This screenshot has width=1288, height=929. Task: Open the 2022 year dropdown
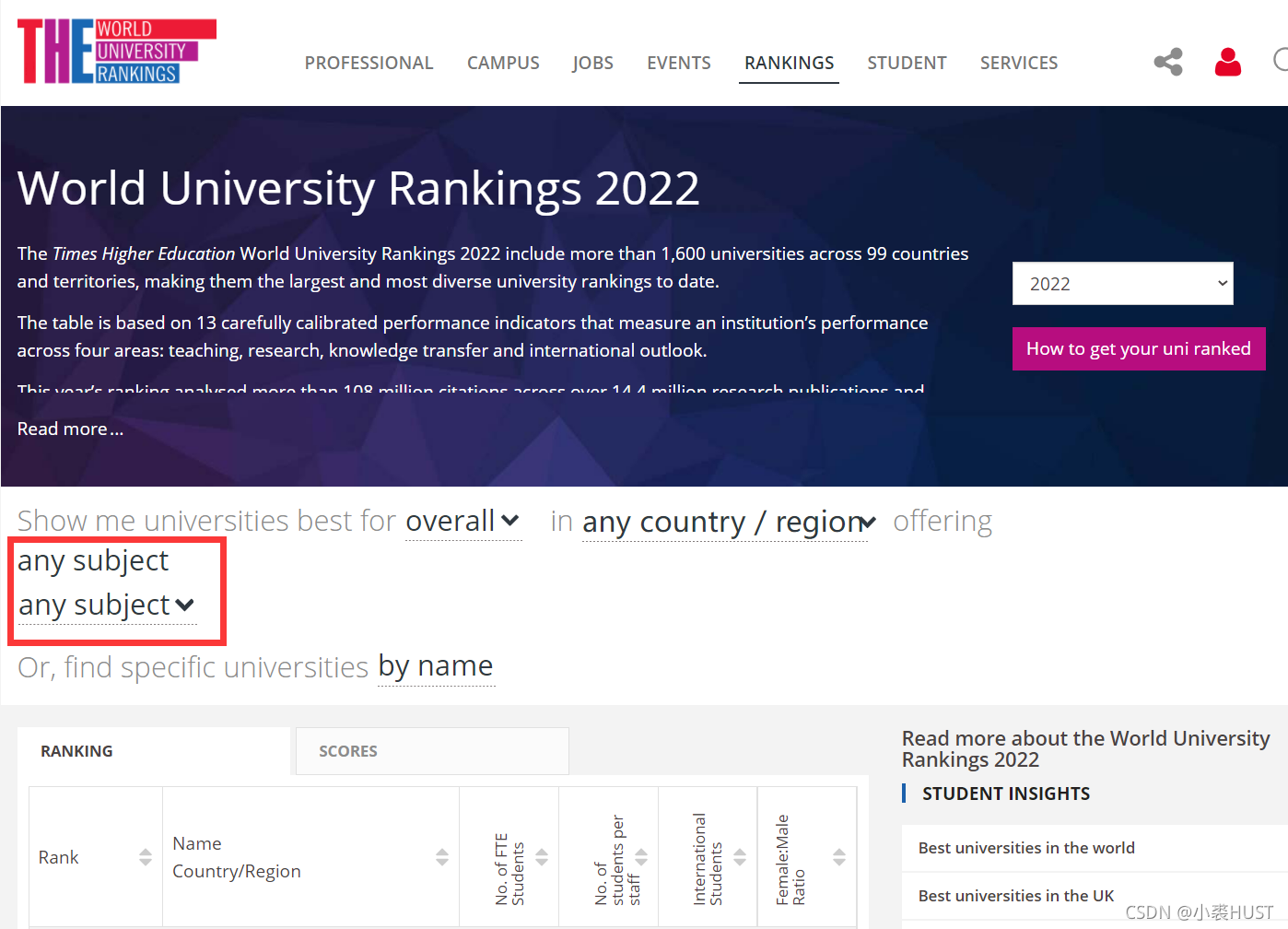point(1122,284)
